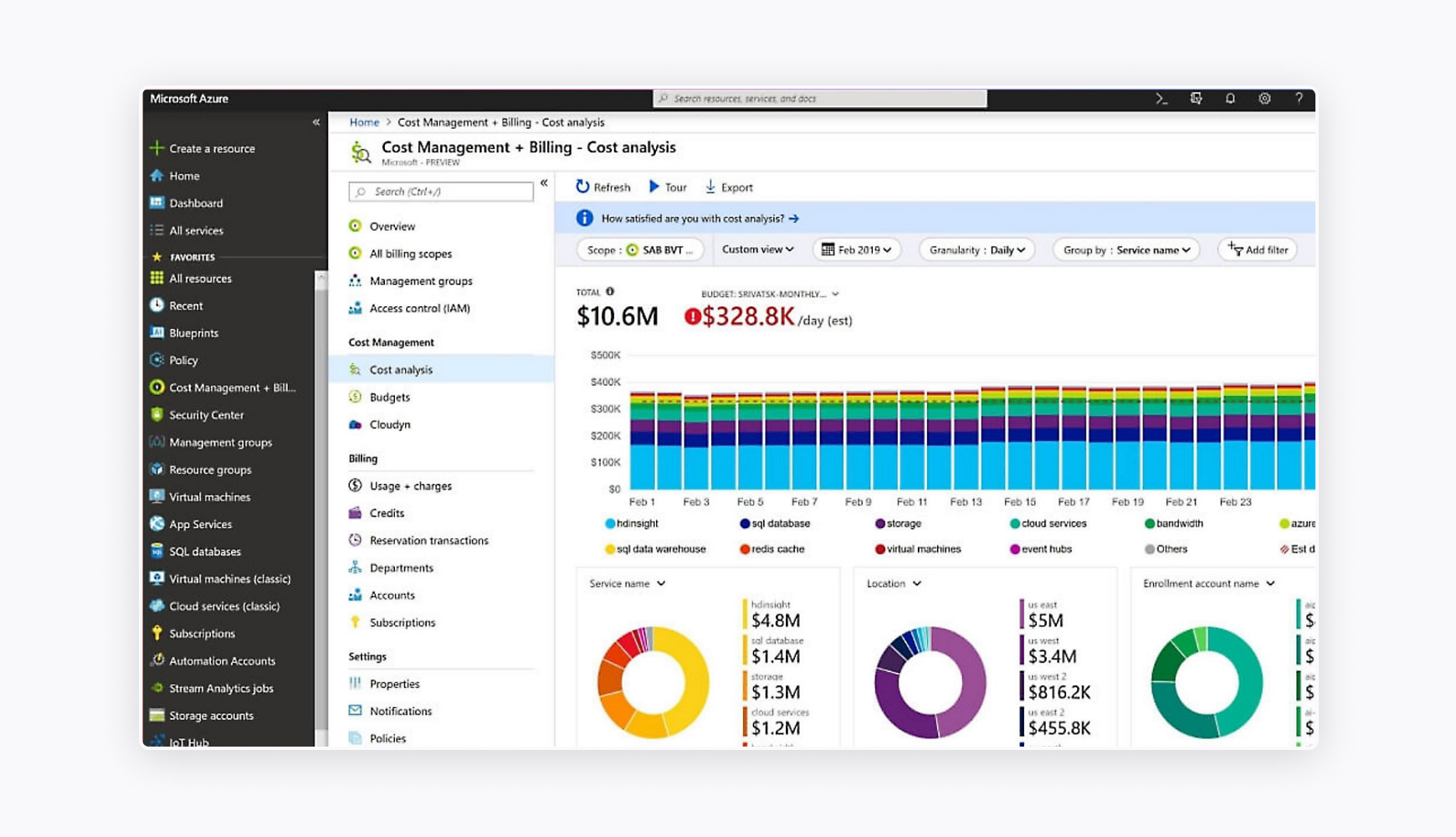The image size is (1456, 837).
Task: Open the Scope SAB BVT selector
Action: (640, 249)
